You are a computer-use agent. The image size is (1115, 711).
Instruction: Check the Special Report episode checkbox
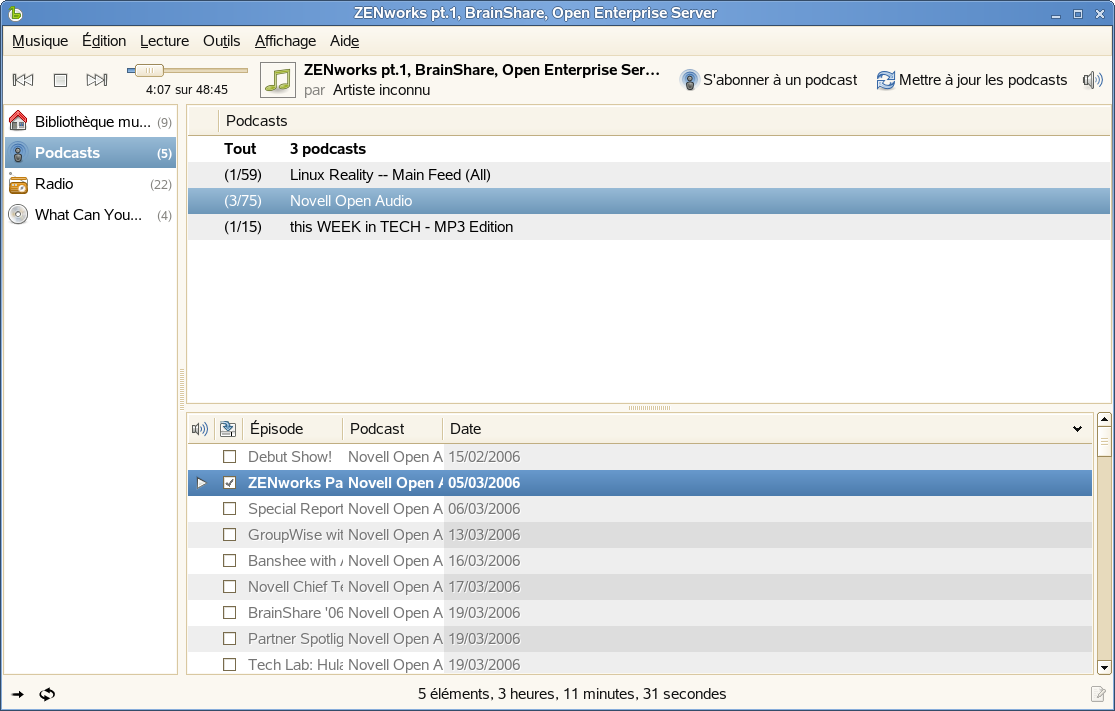[229, 508]
